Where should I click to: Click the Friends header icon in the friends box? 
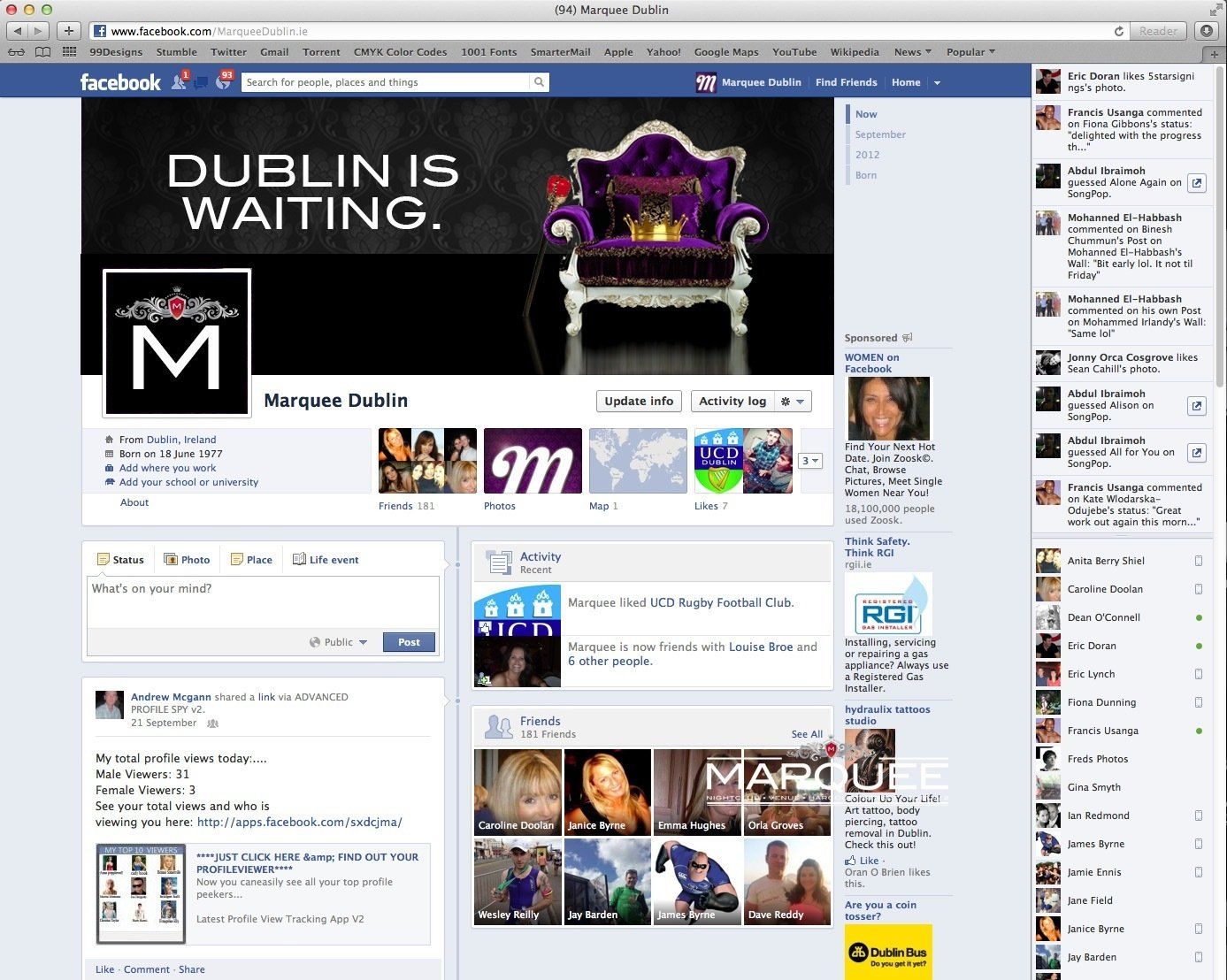(x=499, y=727)
